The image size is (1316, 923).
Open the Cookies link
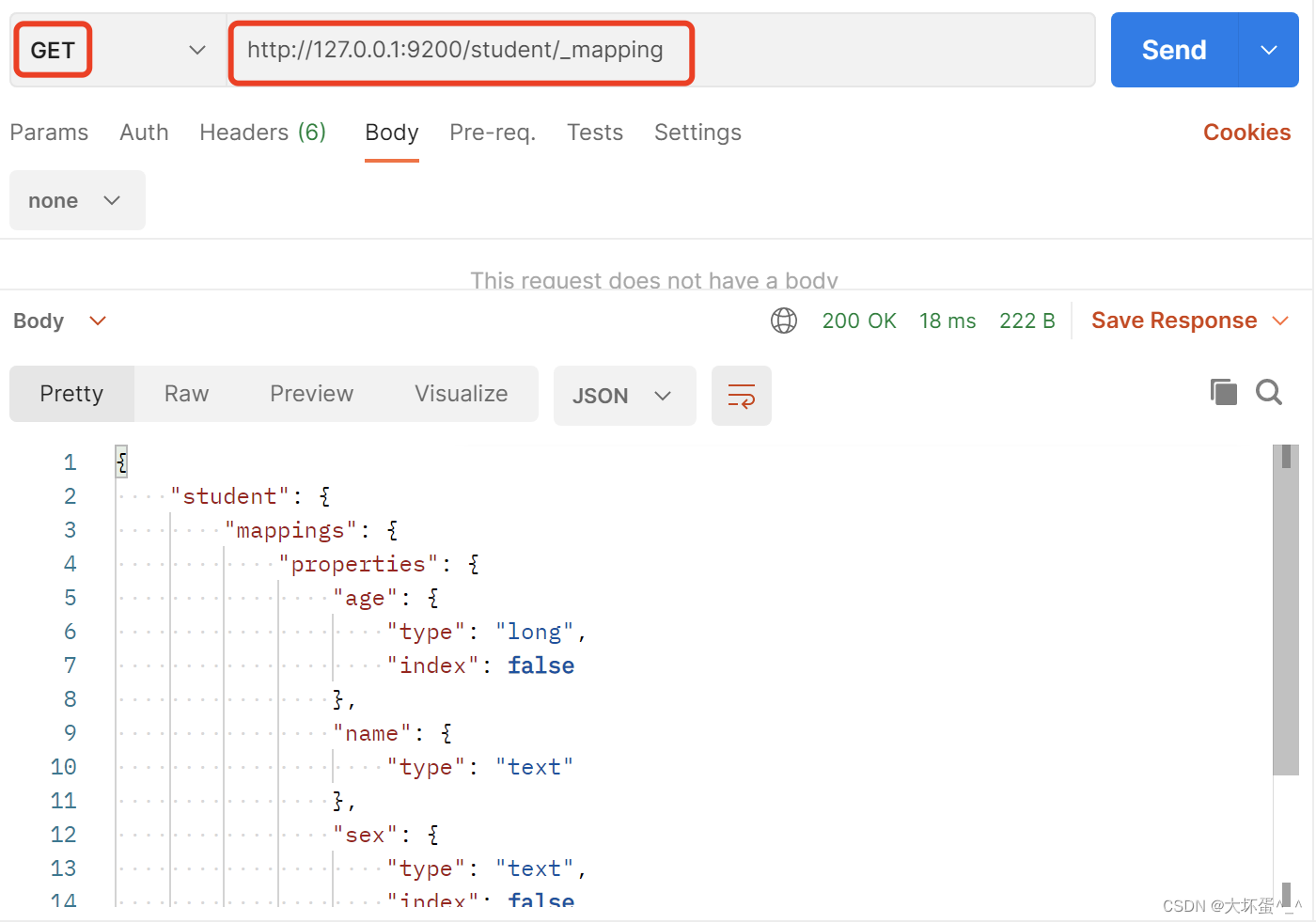click(1246, 133)
